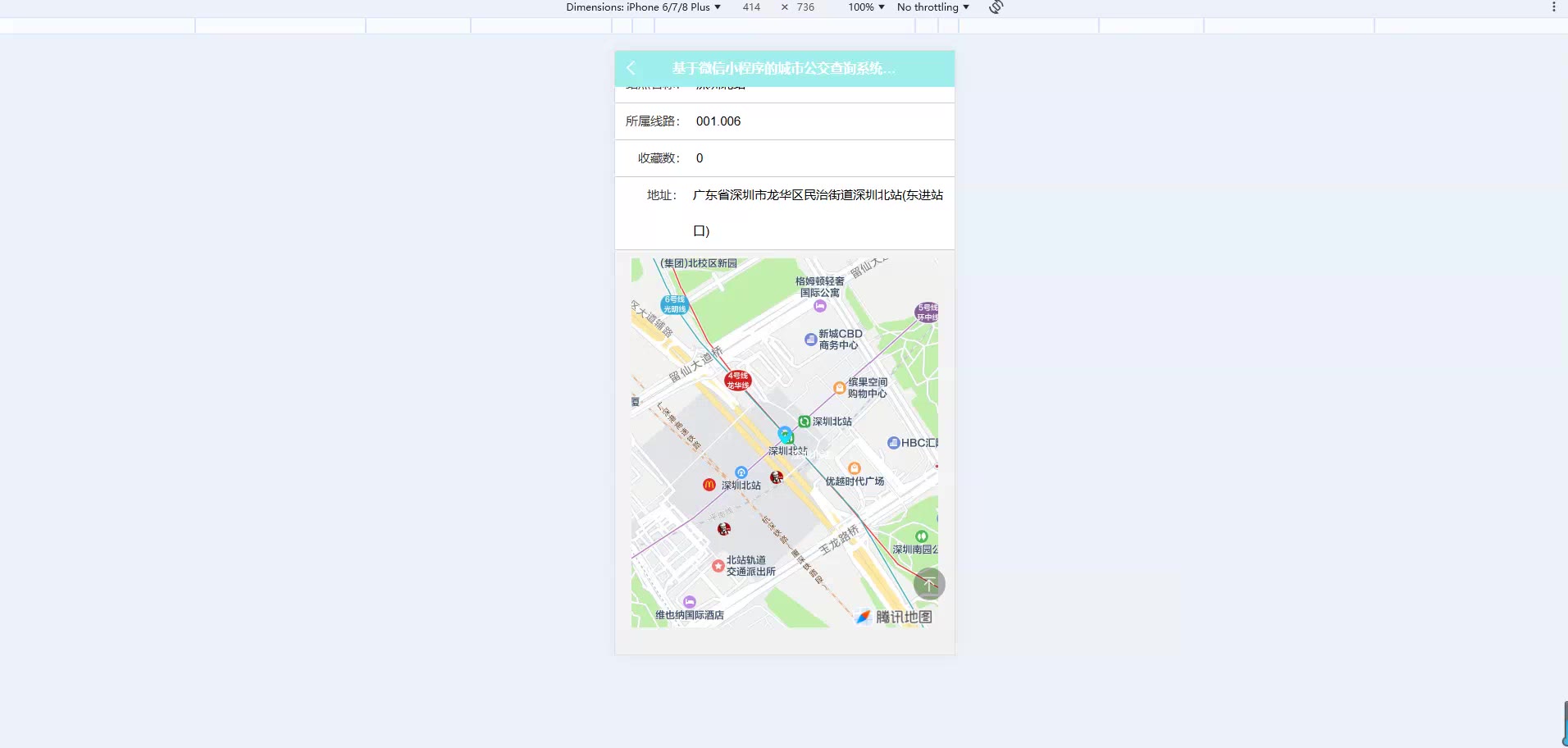The image size is (1568, 748).
Task: Tap the blue location marker at map center
Action: point(785,434)
